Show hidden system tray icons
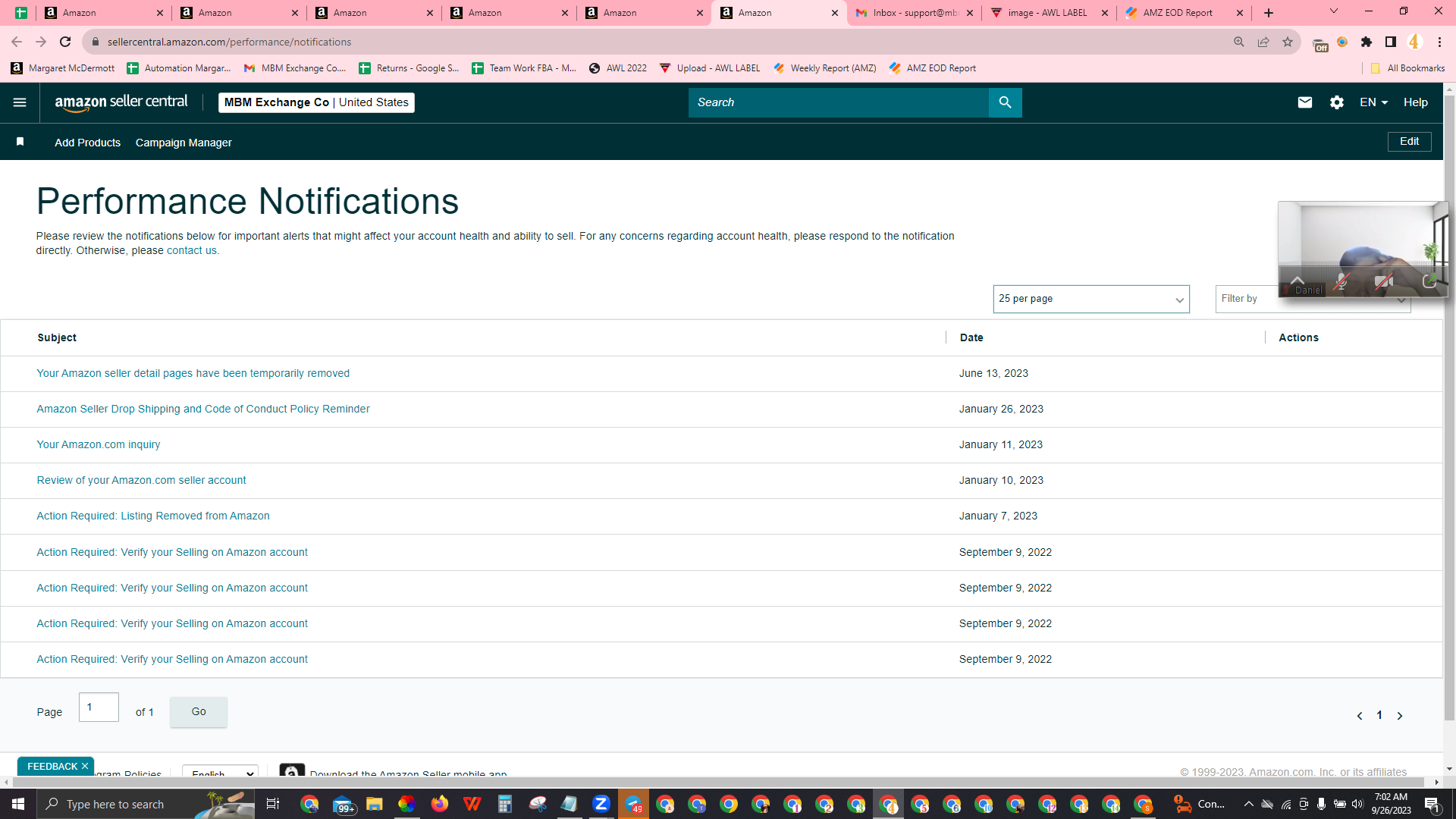 [x=1248, y=804]
